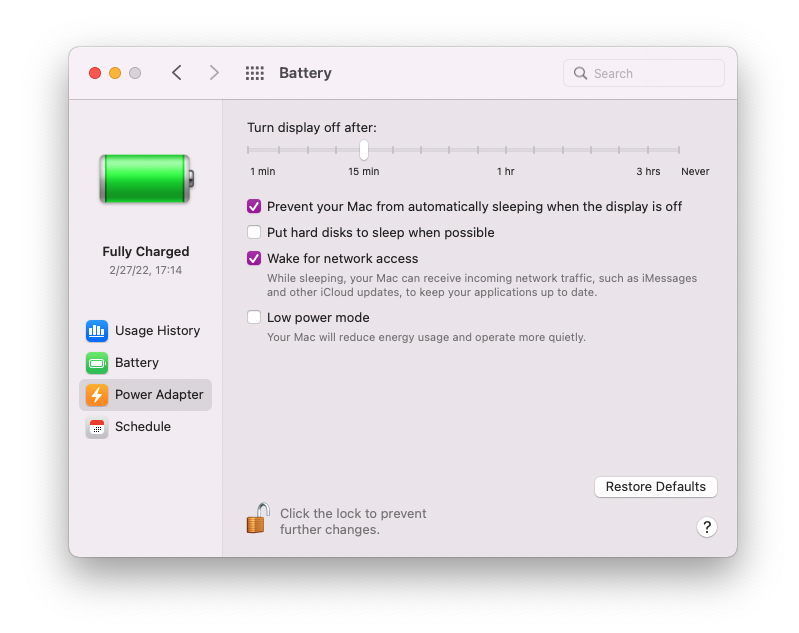
Task: Enable Low power mode checkbox
Action: pyautogui.click(x=254, y=318)
